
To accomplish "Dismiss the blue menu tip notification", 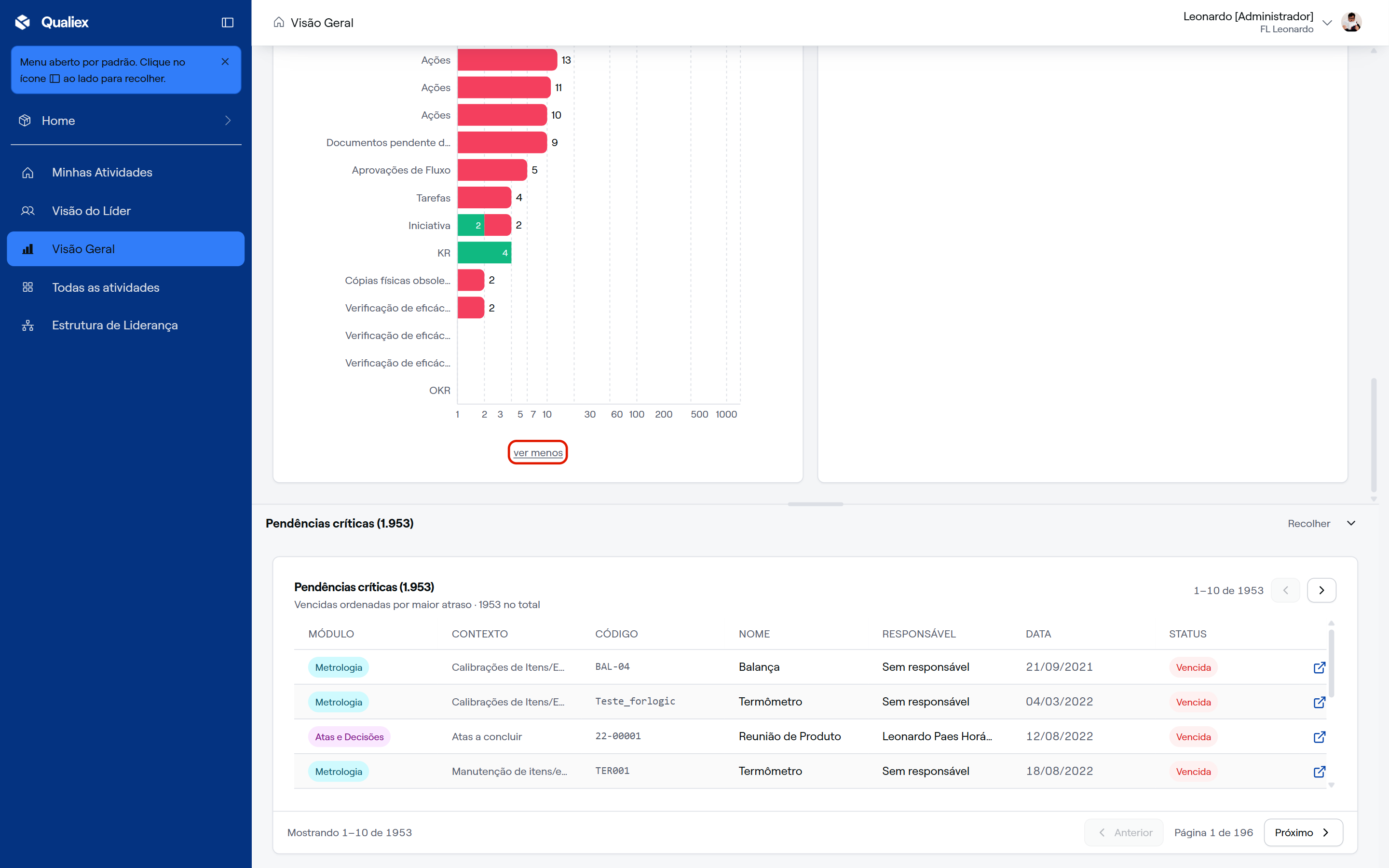I will pyautogui.click(x=225, y=61).
